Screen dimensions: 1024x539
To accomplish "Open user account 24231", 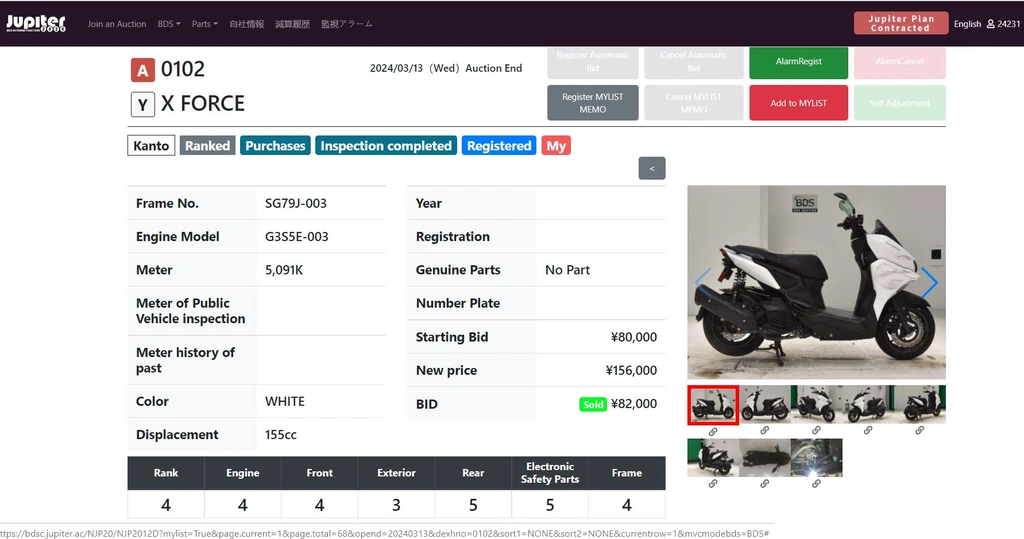I will point(1003,24).
